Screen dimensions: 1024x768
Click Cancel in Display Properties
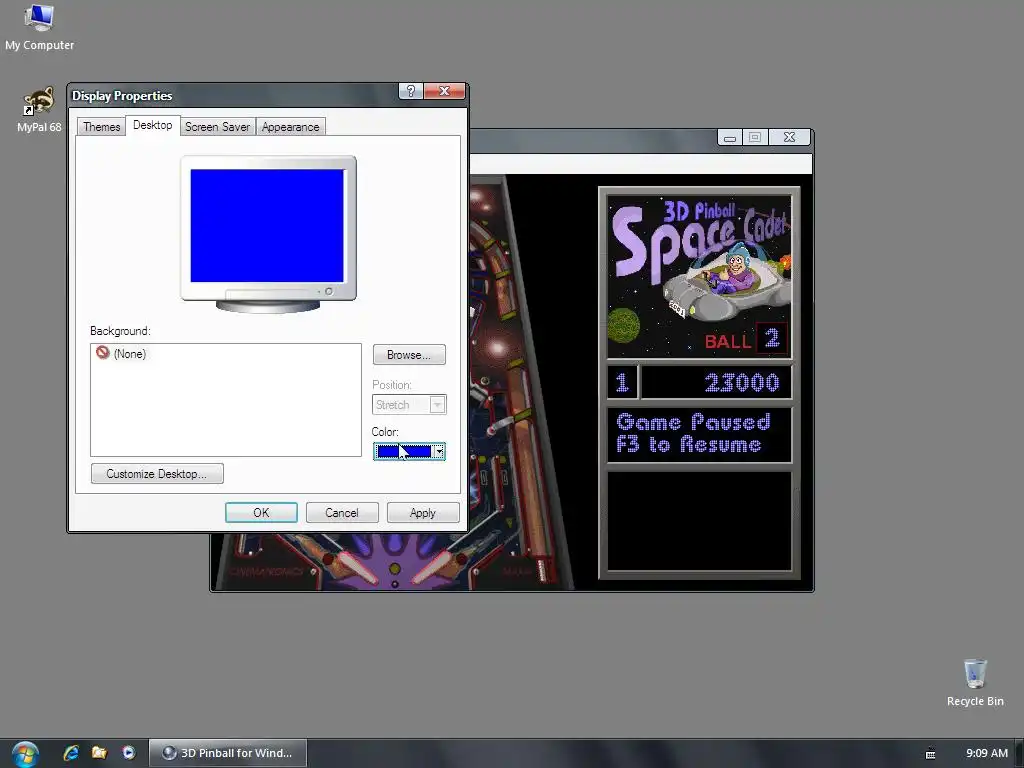(342, 513)
